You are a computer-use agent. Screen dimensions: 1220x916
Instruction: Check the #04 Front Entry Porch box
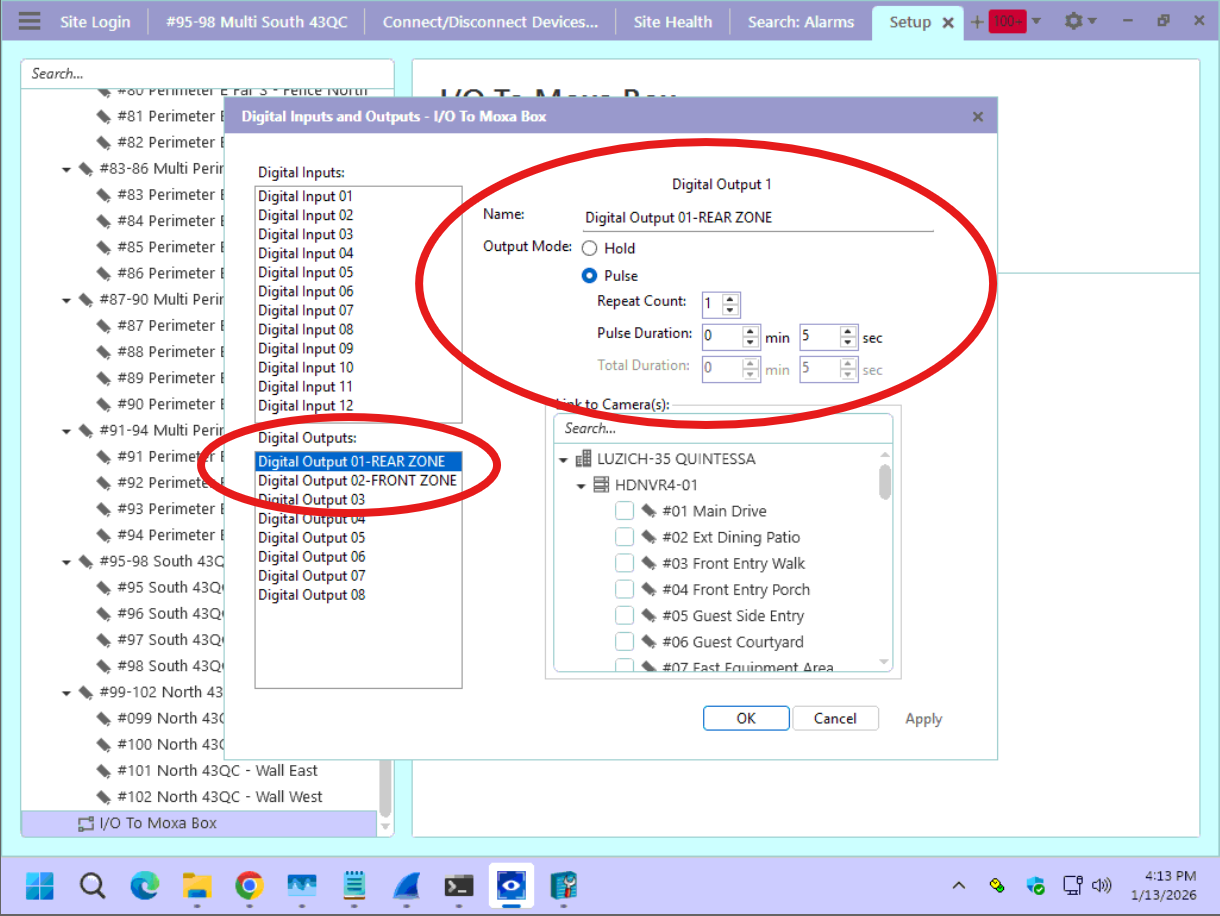pyautogui.click(x=624, y=590)
